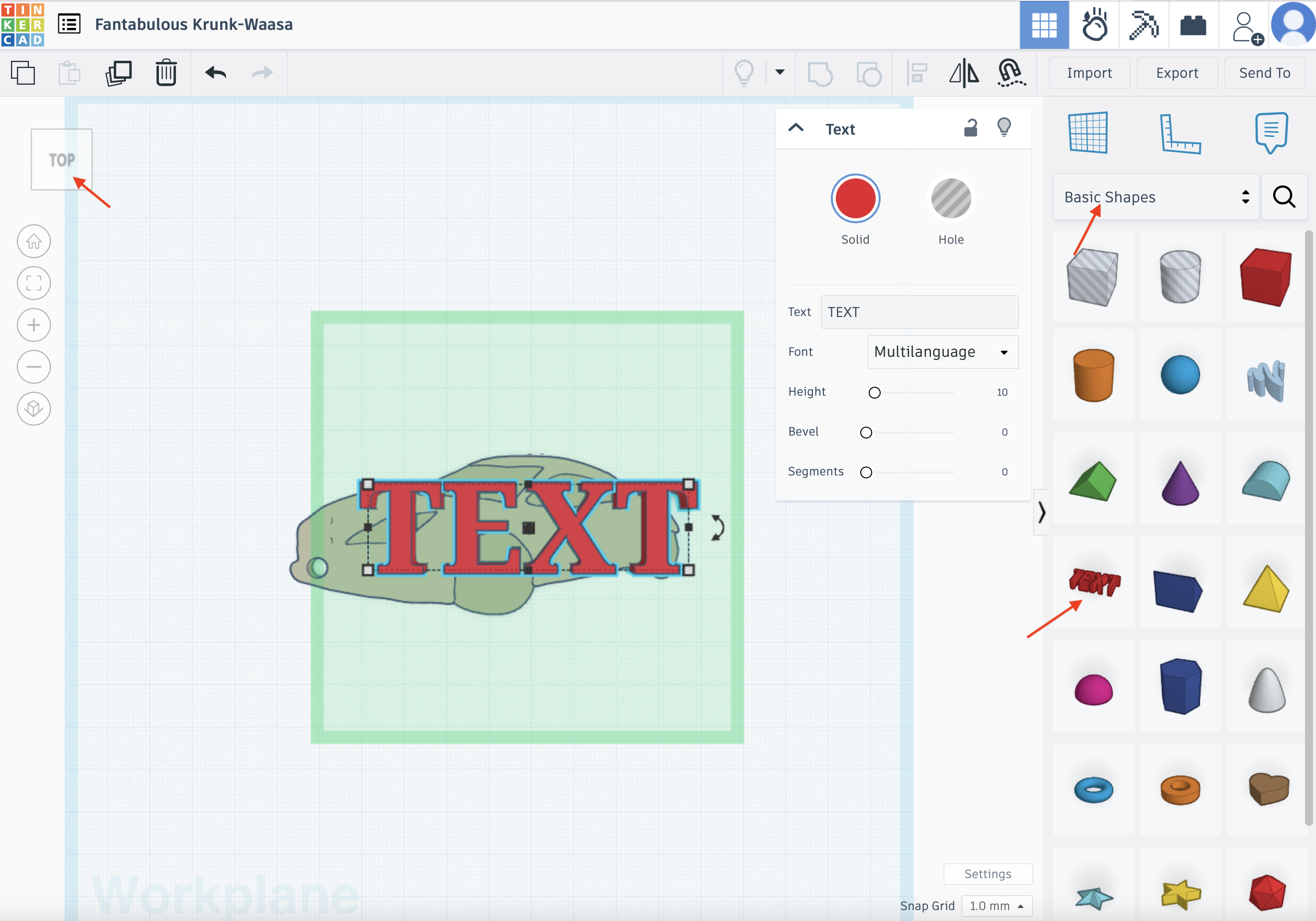Delete the selected object with trash icon
The height and width of the screenshot is (921, 1316).
pyautogui.click(x=166, y=73)
